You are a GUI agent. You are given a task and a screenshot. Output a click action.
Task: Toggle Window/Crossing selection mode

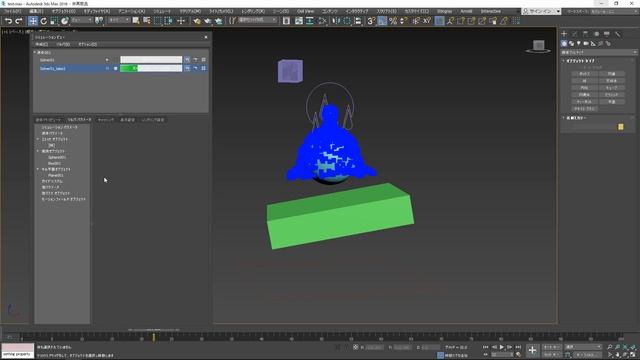(168, 20)
